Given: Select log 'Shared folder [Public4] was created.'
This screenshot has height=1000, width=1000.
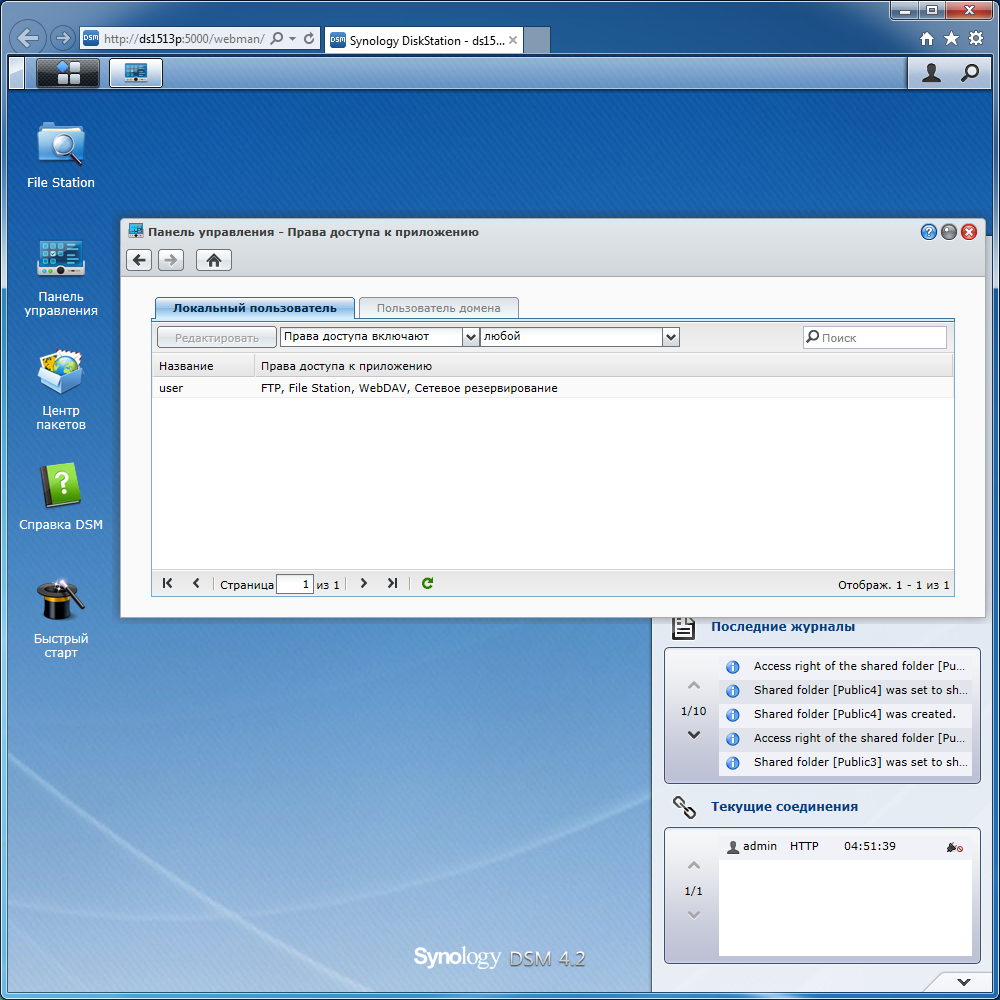Looking at the screenshot, I should pyautogui.click(x=845, y=714).
